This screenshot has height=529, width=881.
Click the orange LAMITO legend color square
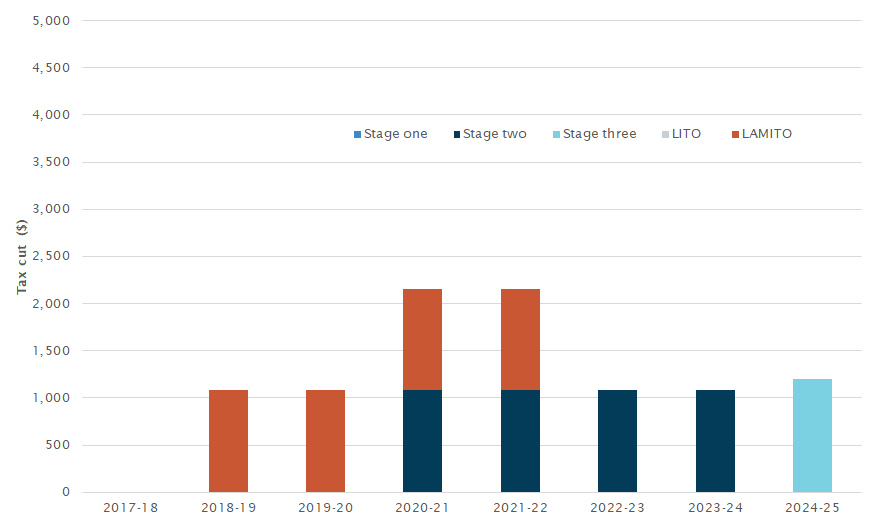click(x=736, y=134)
